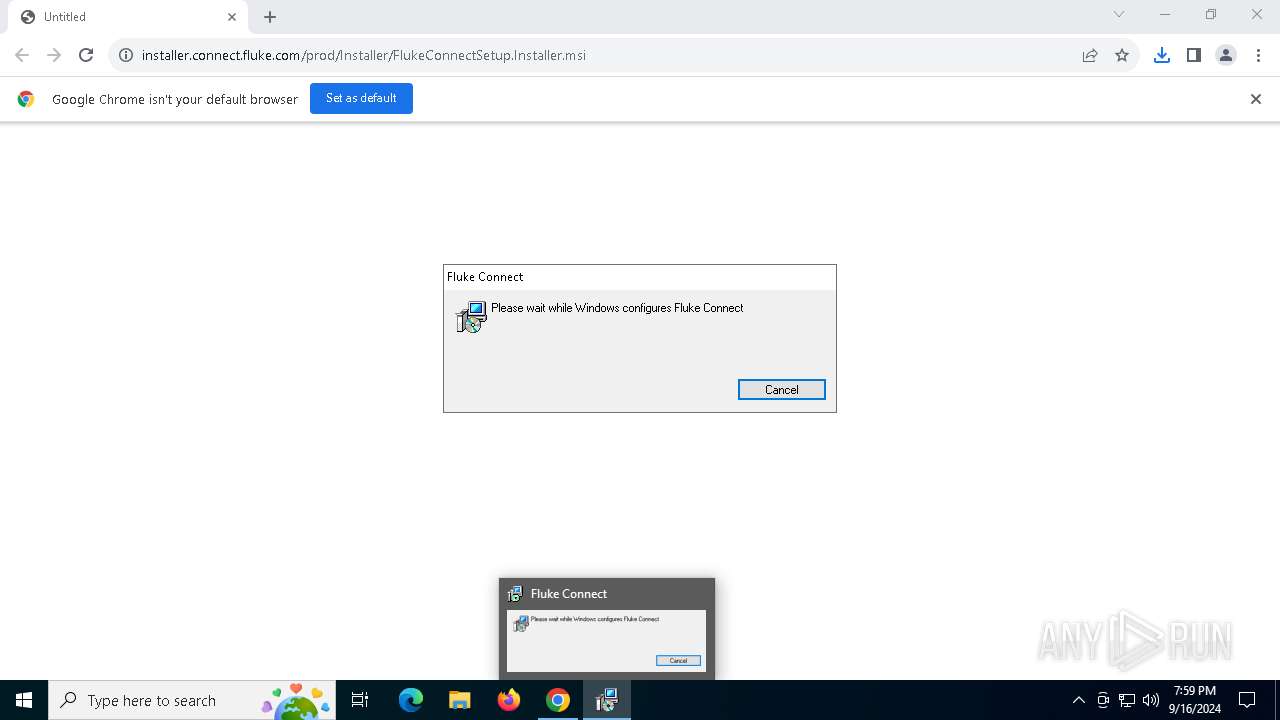Click the Fluke Connect installer icon in the taskbar
The width and height of the screenshot is (1280, 720).
click(606, 700)
